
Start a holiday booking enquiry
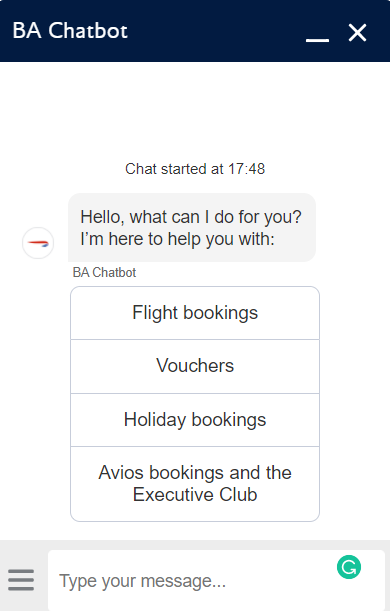coord(195,420)
